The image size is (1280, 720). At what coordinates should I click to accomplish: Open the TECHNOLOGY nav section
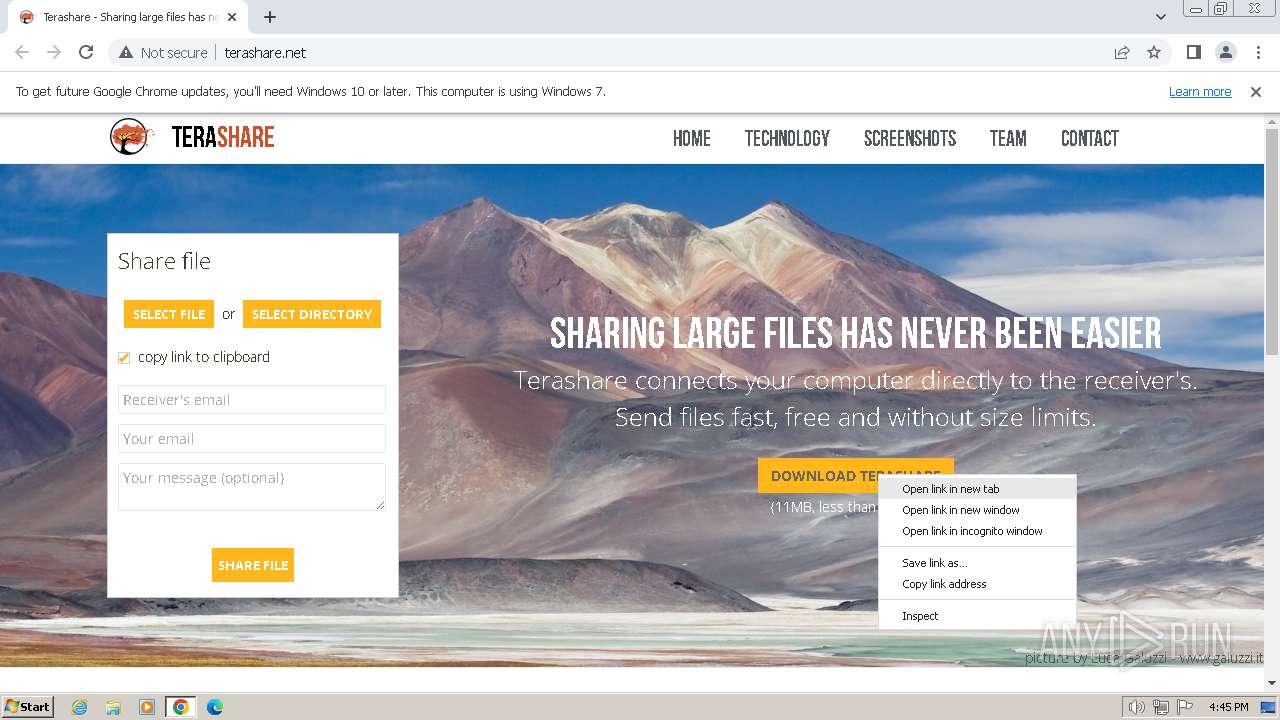click(787, 139)
